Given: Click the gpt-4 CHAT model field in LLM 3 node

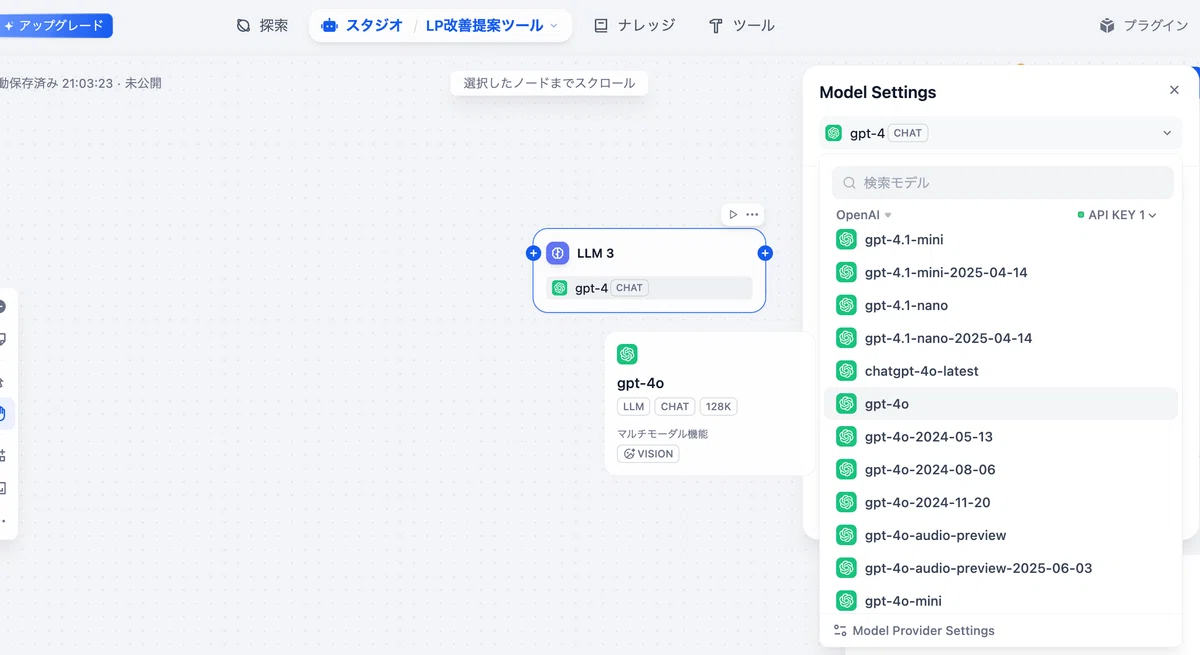Looking at the screenshot, I should point(649,288).
